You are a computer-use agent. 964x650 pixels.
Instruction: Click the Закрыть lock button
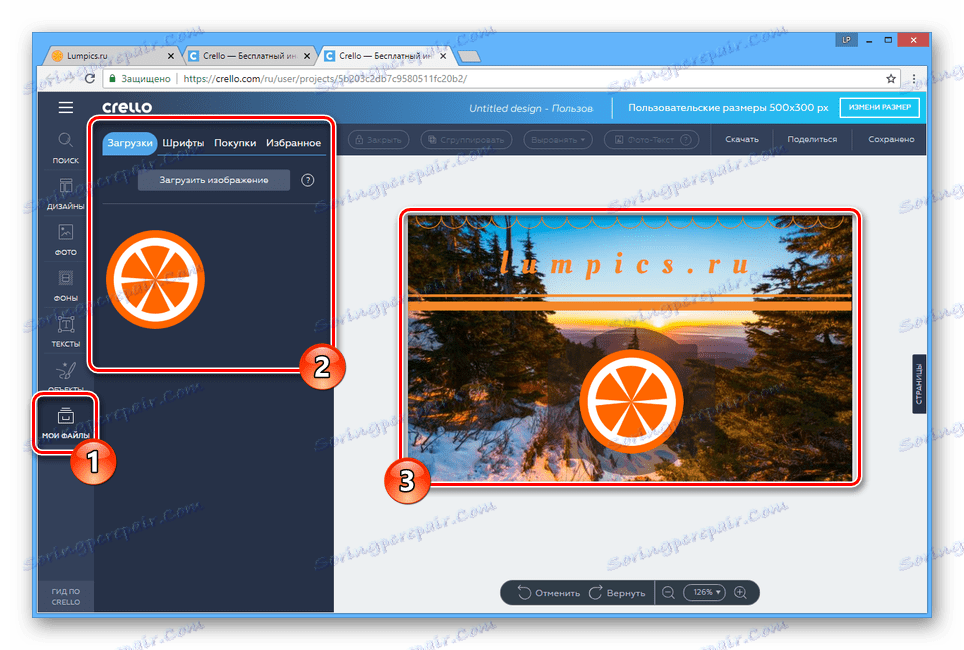click(379, 140)
